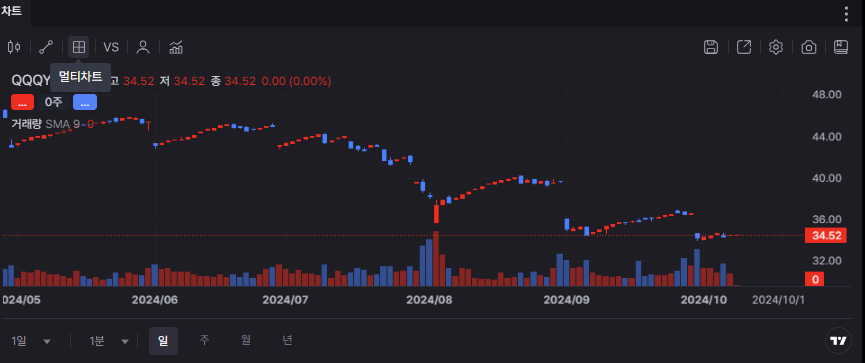
Task: Open the user profile icon
Action: [143, 47]
